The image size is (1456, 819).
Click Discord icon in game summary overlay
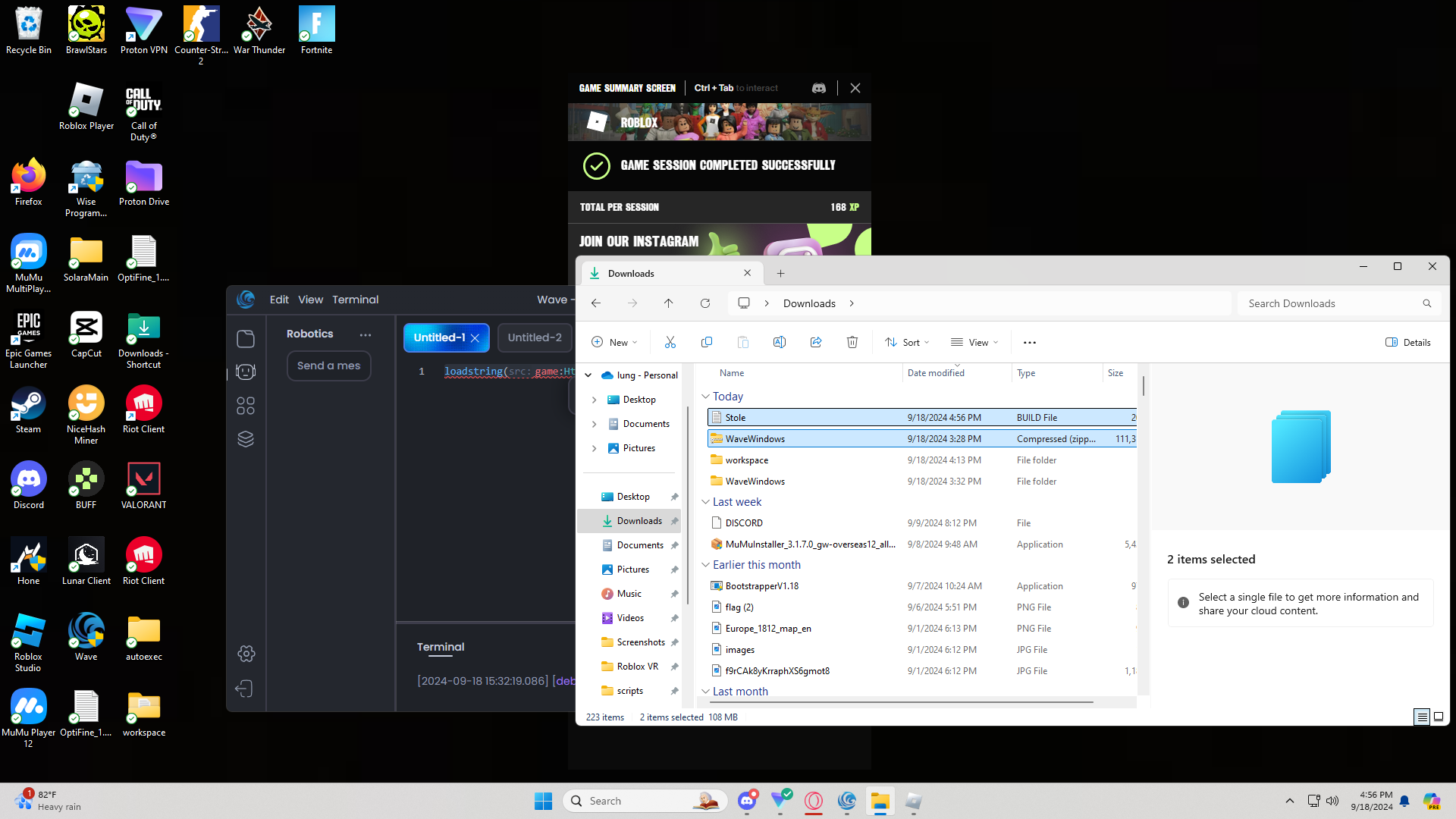click(x=819, y=88)
